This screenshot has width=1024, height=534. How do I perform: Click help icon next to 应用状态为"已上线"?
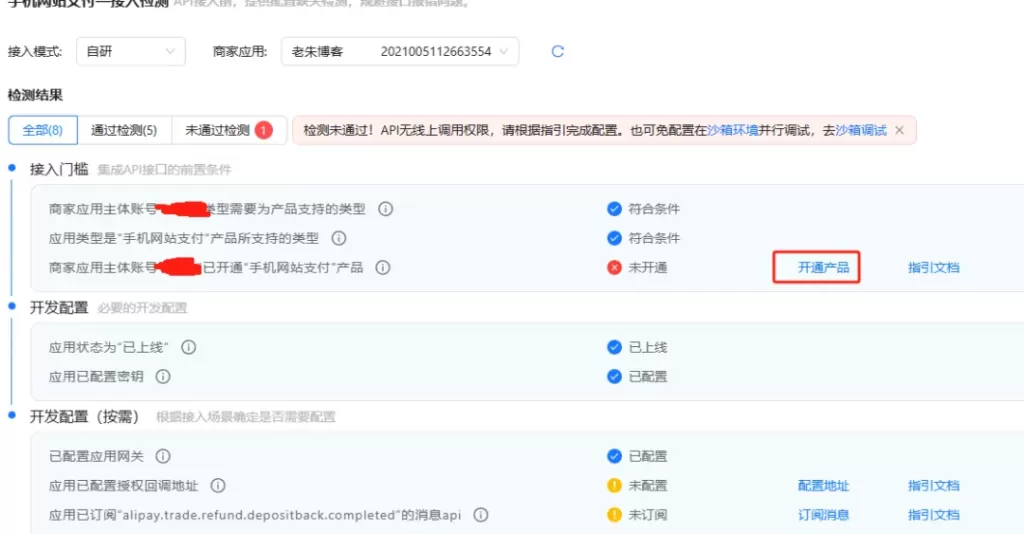tap(188, 347)
